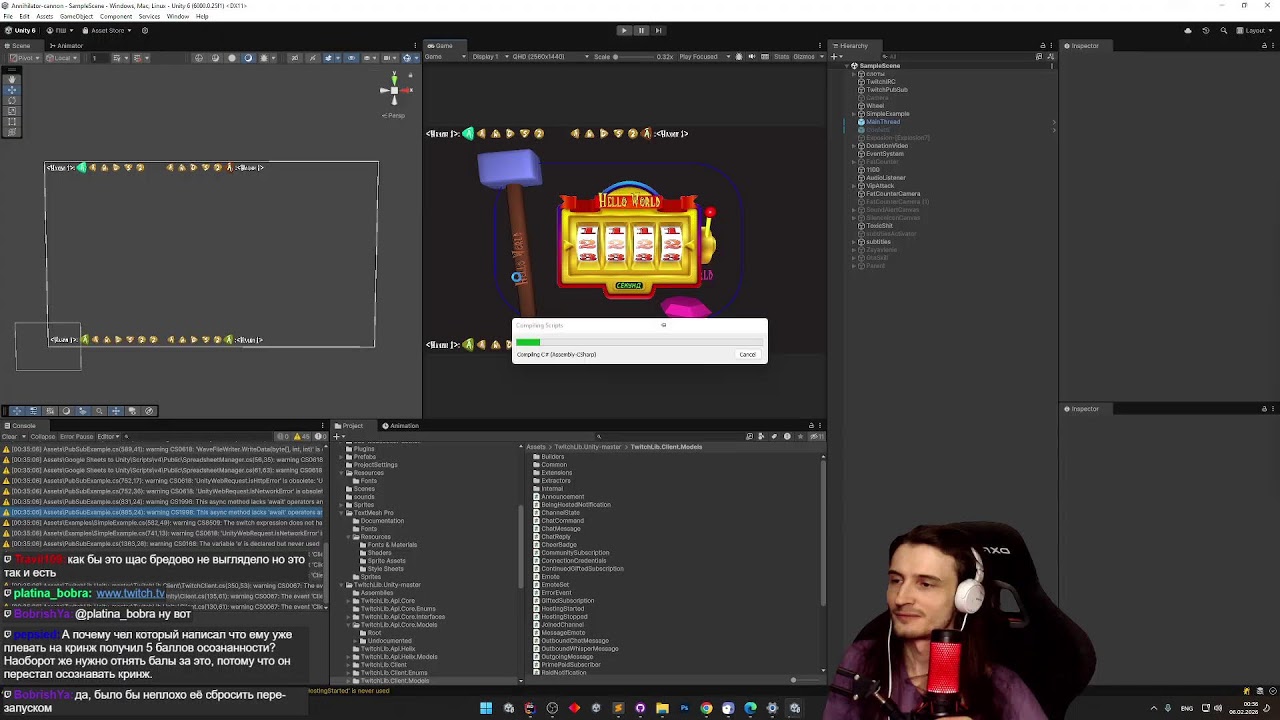Open File Explorer from the taskbar
Image resolution: width=1280 pixels, height=720 pixels.
pos(662,708)
